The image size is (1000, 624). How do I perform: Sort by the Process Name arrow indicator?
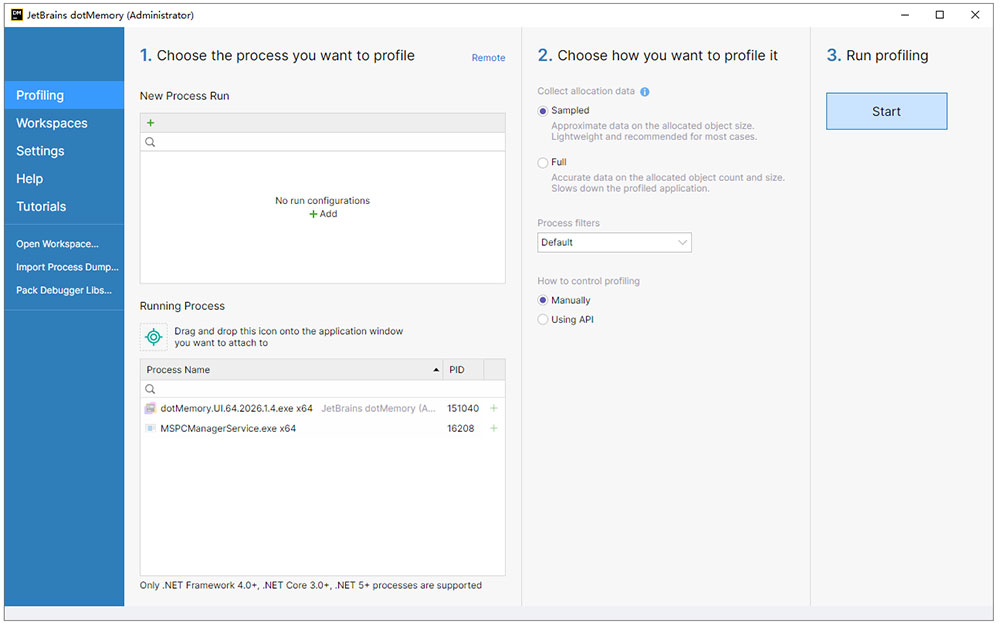(436, 370)
